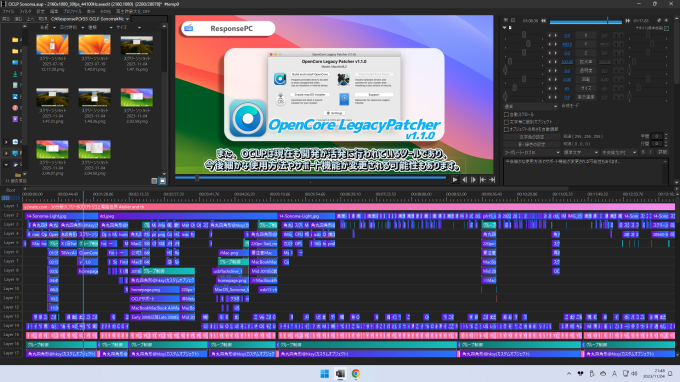The height and width of the screenshot is (382, 680).
Task: Click the X parameter button
Action: (585, 36)
